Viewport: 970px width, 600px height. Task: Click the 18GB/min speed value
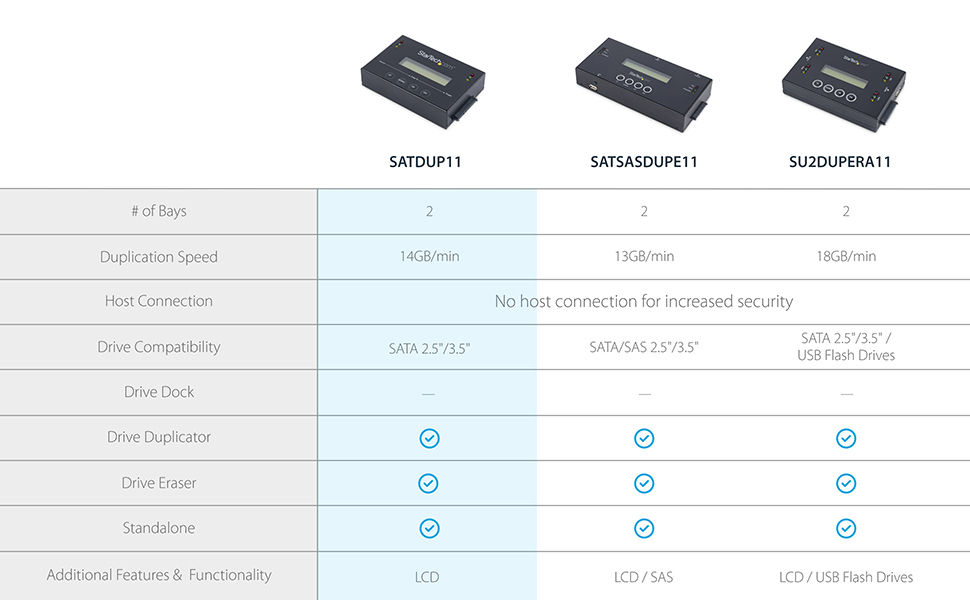coord(846,257)
